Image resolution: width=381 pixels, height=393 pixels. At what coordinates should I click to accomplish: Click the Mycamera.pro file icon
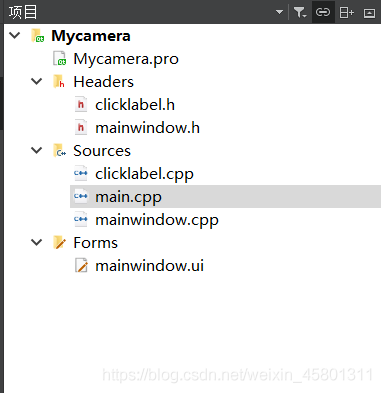coord(60,58)
